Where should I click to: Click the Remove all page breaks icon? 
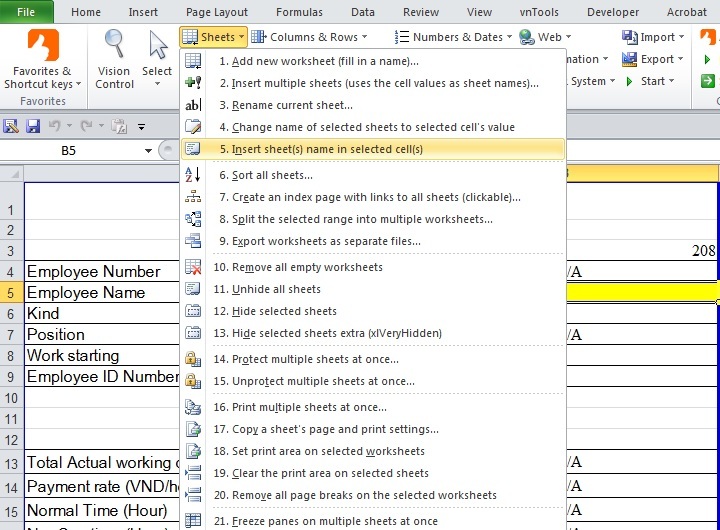point(193,495)
